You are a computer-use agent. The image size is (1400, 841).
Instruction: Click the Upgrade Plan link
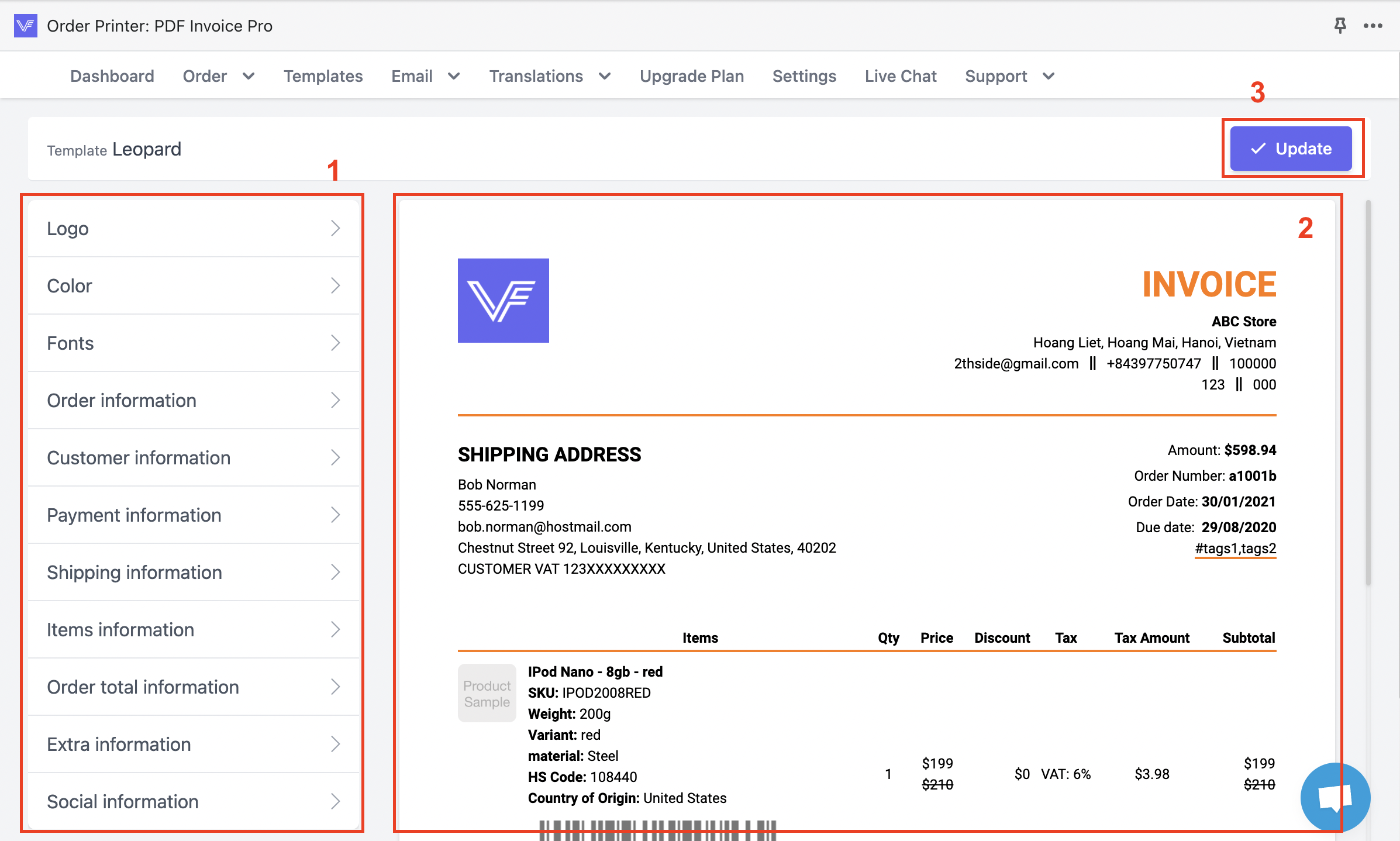[691, 76]
